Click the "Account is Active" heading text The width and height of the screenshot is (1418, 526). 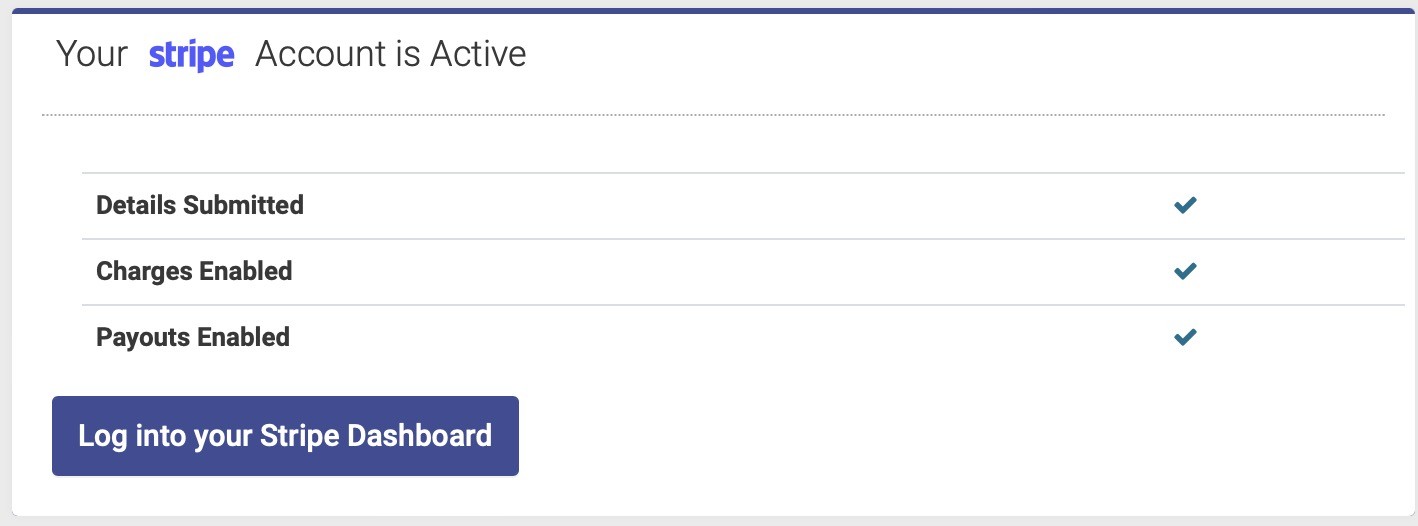coord(391,54)
